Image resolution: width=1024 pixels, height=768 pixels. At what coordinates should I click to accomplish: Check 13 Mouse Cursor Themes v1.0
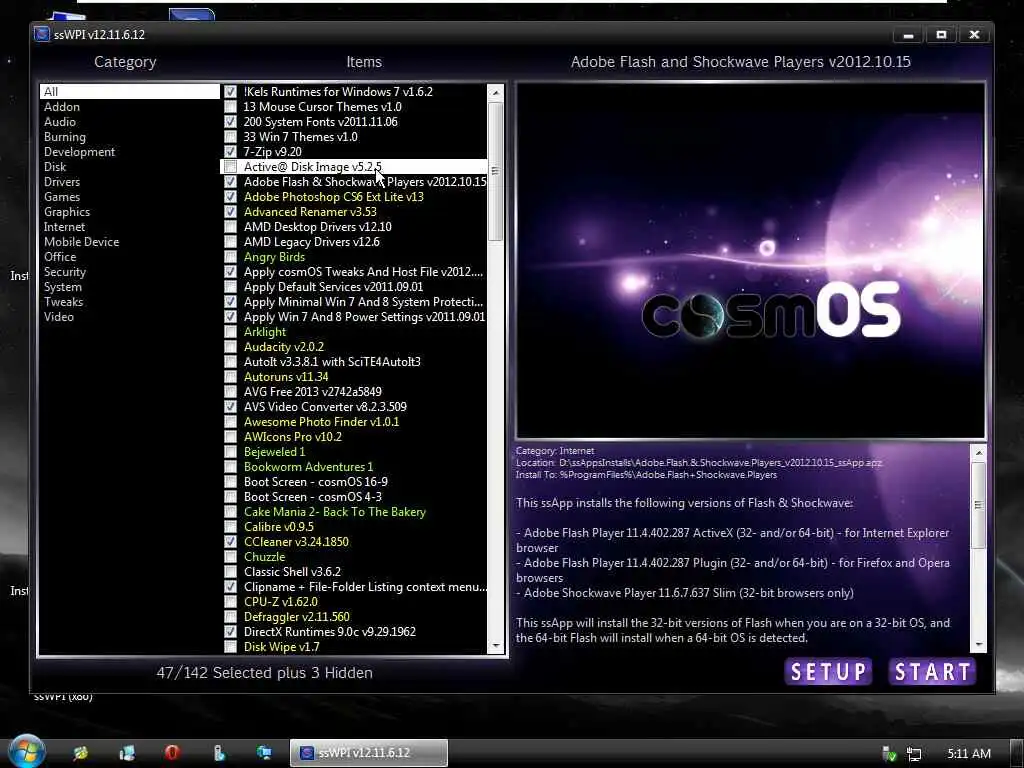[231, 106]
